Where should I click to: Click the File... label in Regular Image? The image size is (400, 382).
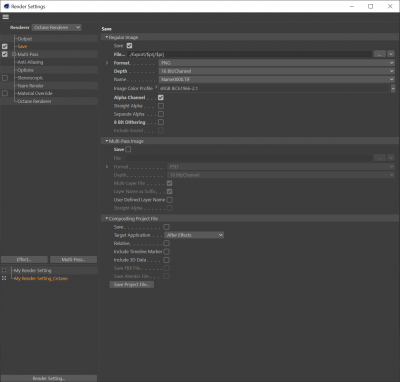[119, 54]
